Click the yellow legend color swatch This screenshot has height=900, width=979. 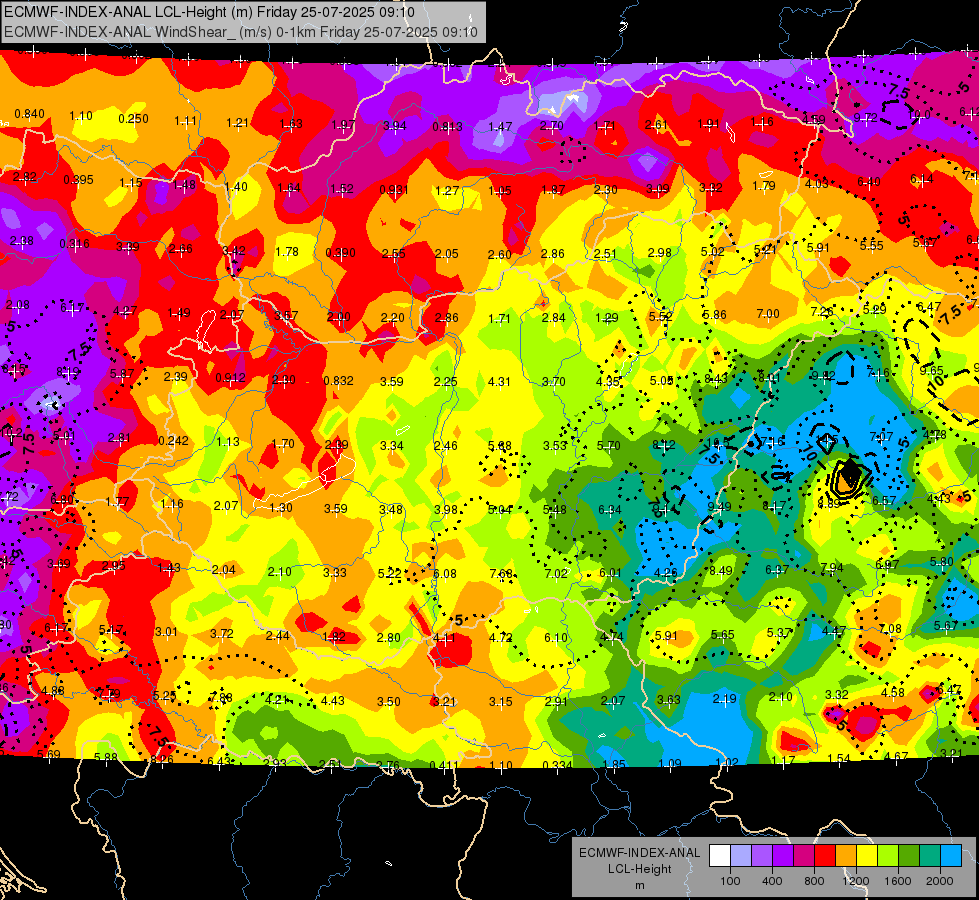click(867, 855)
